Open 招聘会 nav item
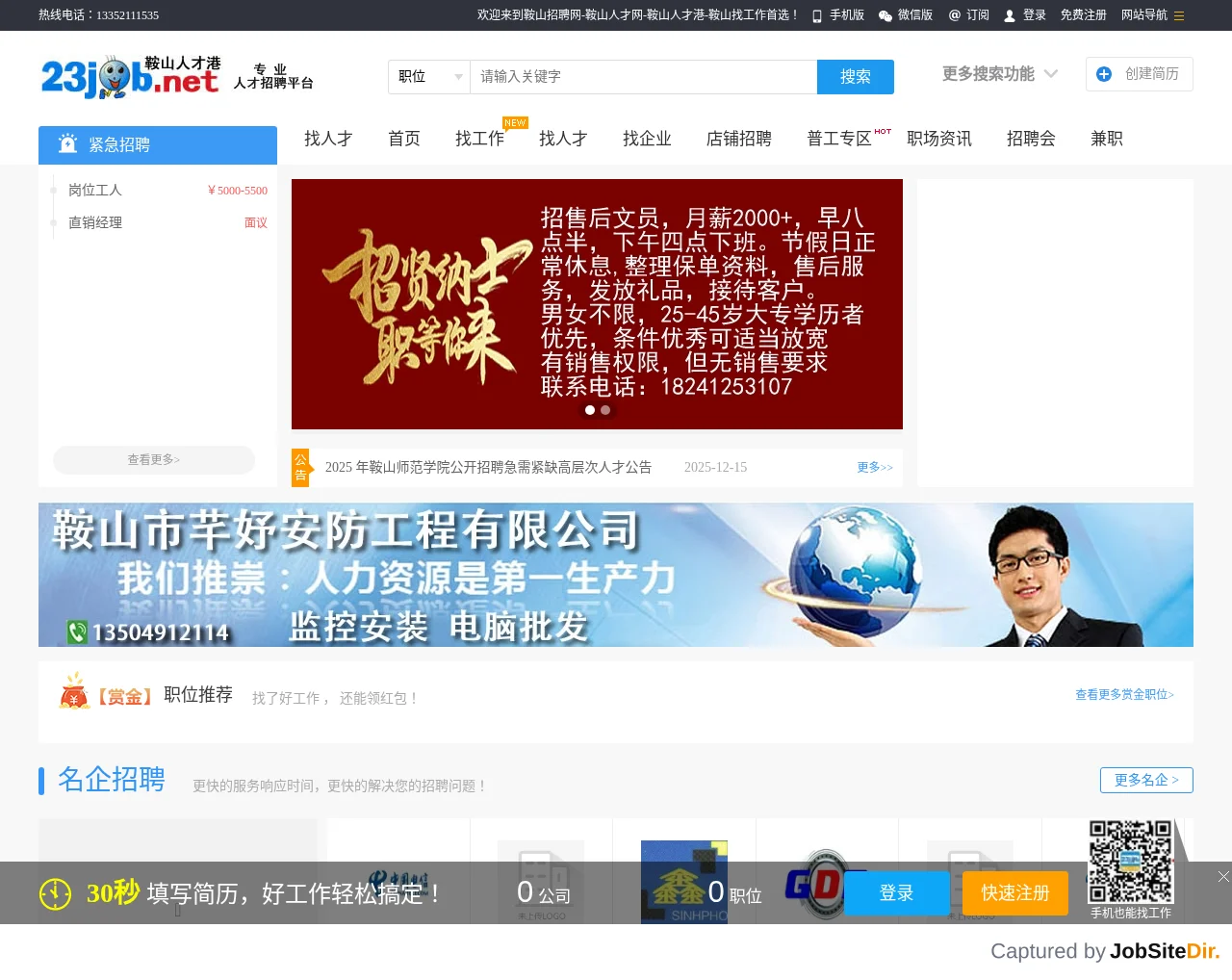The width and height of the screenshot is (1232, 980). point(1031,139)
